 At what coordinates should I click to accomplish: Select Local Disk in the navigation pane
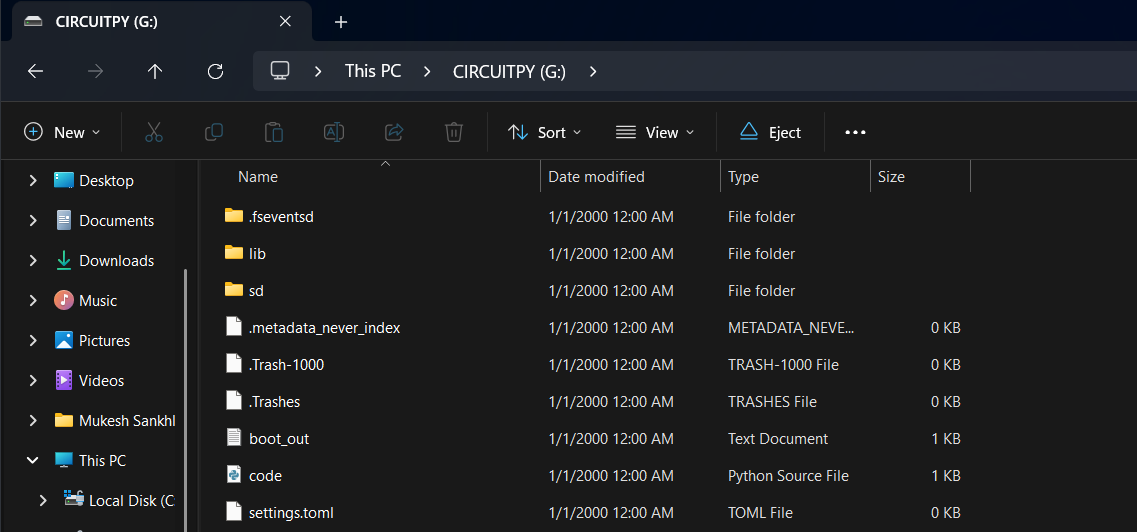132,500
